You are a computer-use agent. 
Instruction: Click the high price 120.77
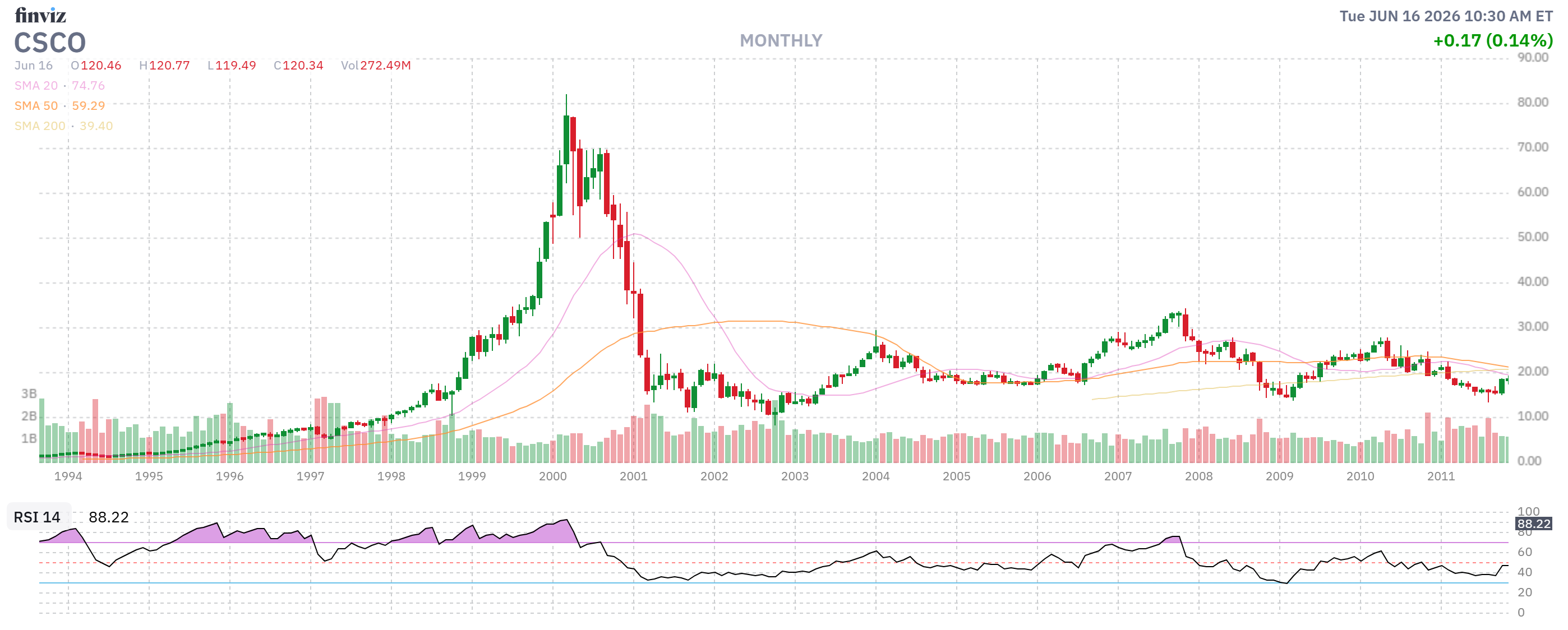[x=169, y=65]
